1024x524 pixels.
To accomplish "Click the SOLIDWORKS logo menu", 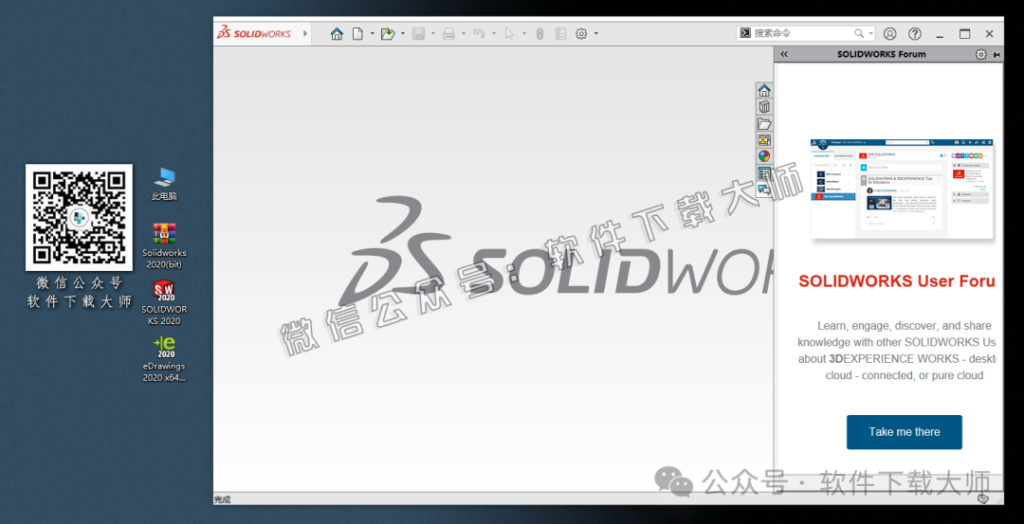I will coord(254,33).
